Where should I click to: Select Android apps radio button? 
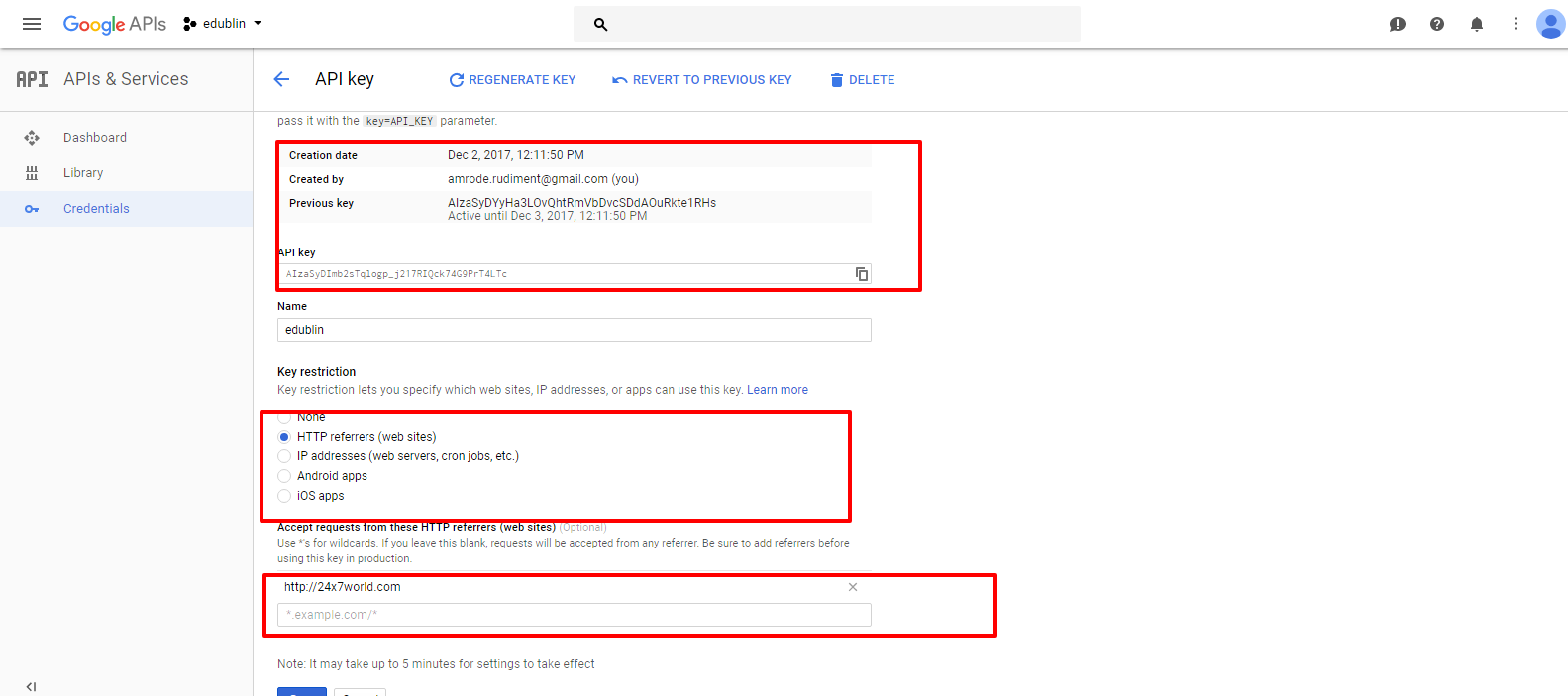point(284,476)
